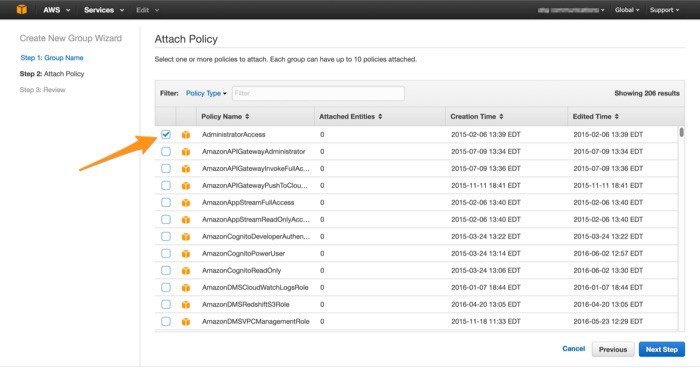Viewport: 700px width, 377px height.
Task: Open the AWS dropdown menu
Action: pyautogui.click(x=56, y=10)
